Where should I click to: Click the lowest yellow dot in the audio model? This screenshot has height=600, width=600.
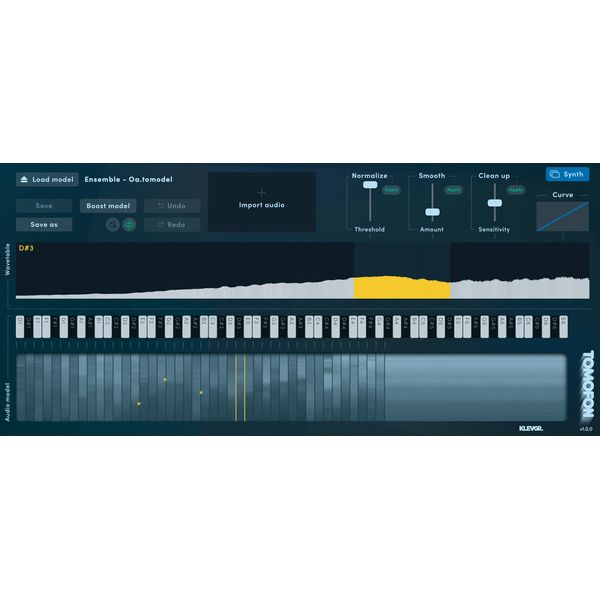click(139, 404)
